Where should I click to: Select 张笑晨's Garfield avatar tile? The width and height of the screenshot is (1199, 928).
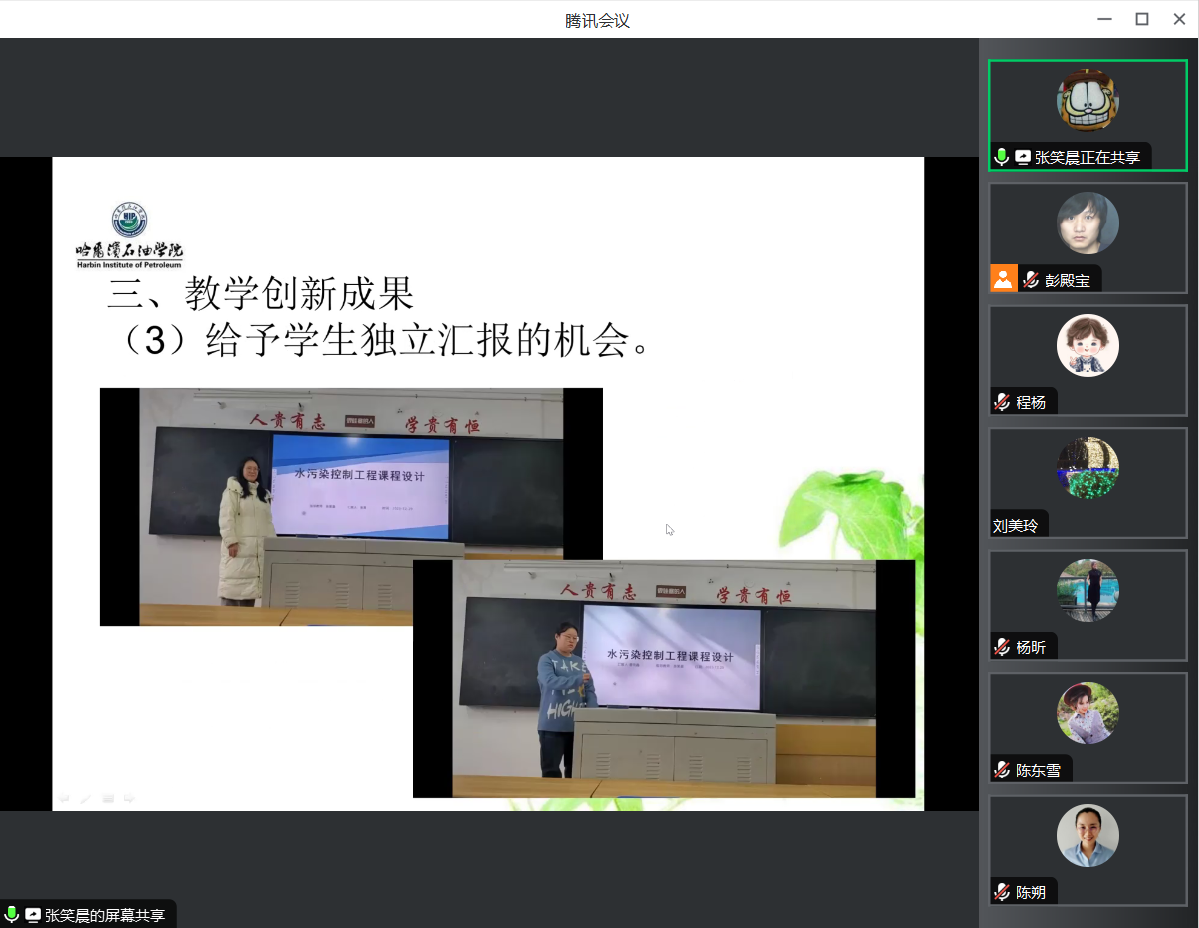[1087, 100]
